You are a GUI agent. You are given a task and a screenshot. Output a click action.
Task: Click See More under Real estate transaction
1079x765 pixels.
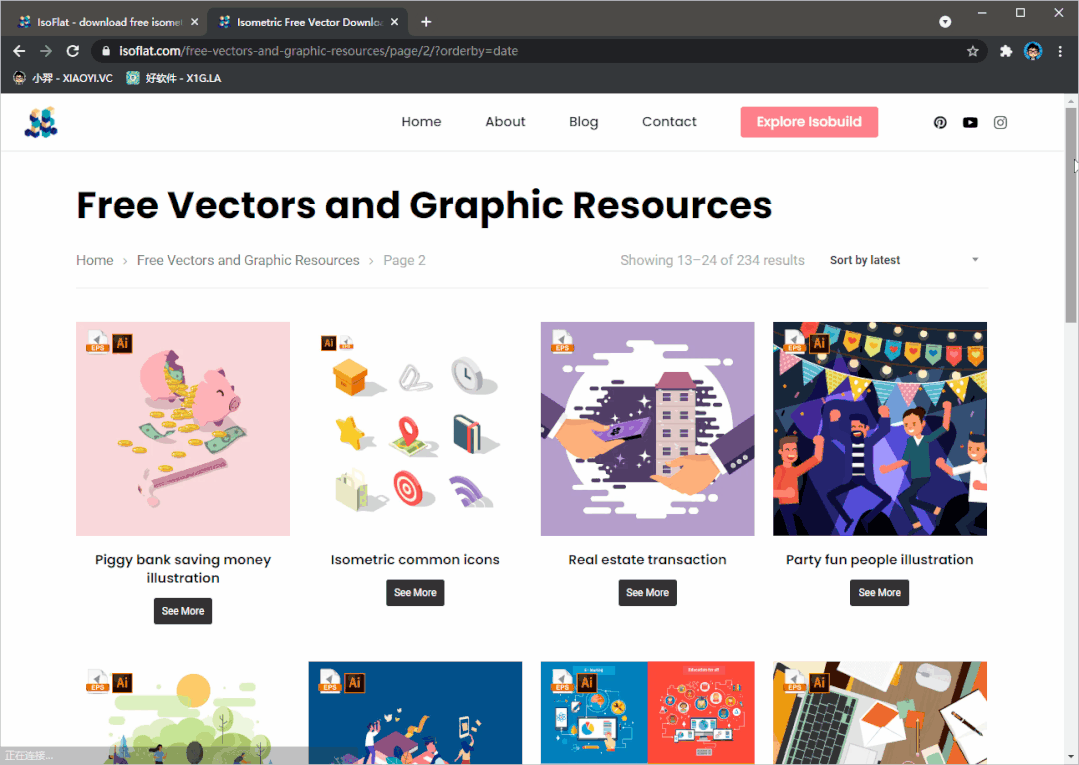click(648, 592)
